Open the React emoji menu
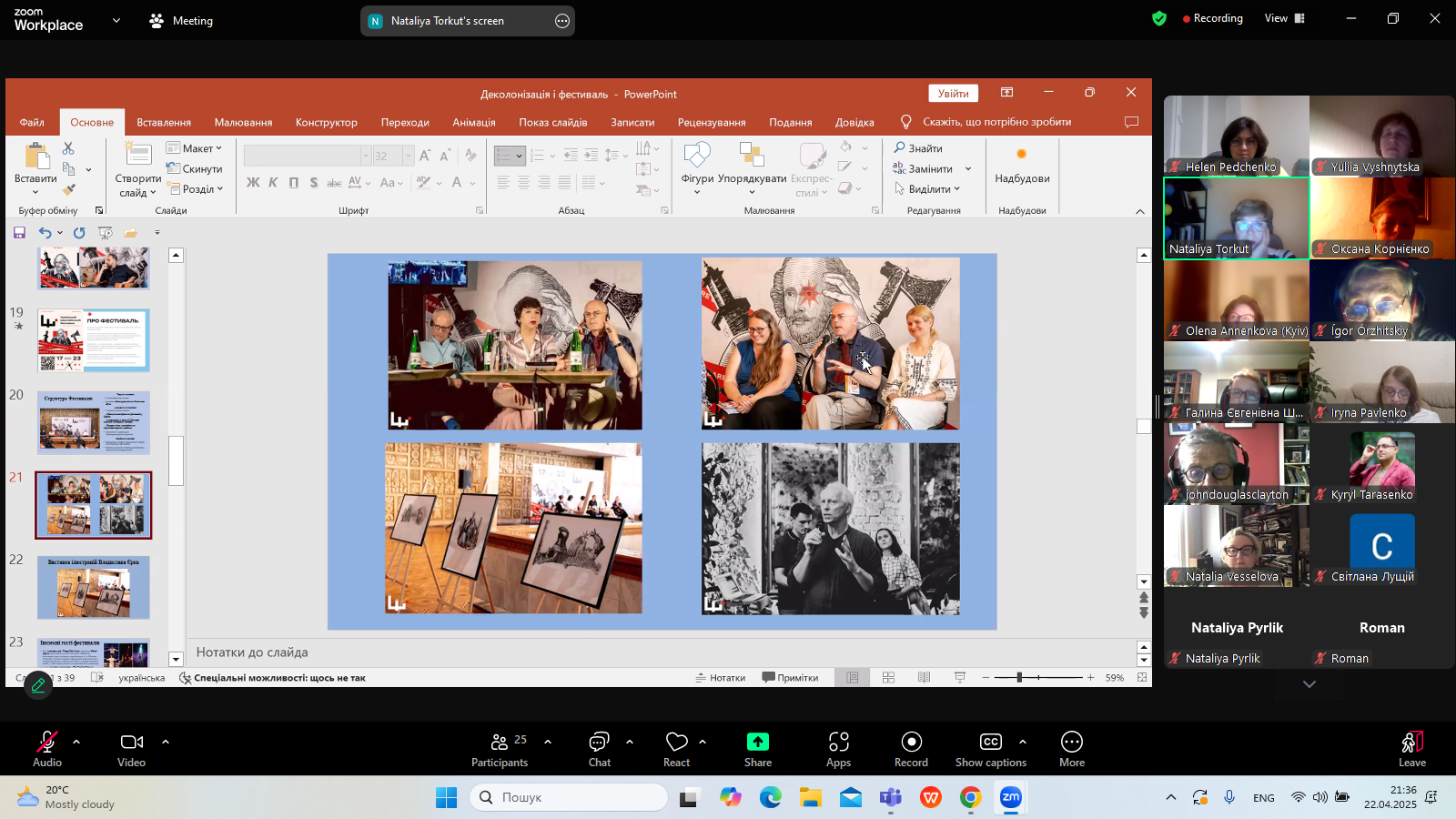Screen dimensions: 1456x819 click(676, 743)
